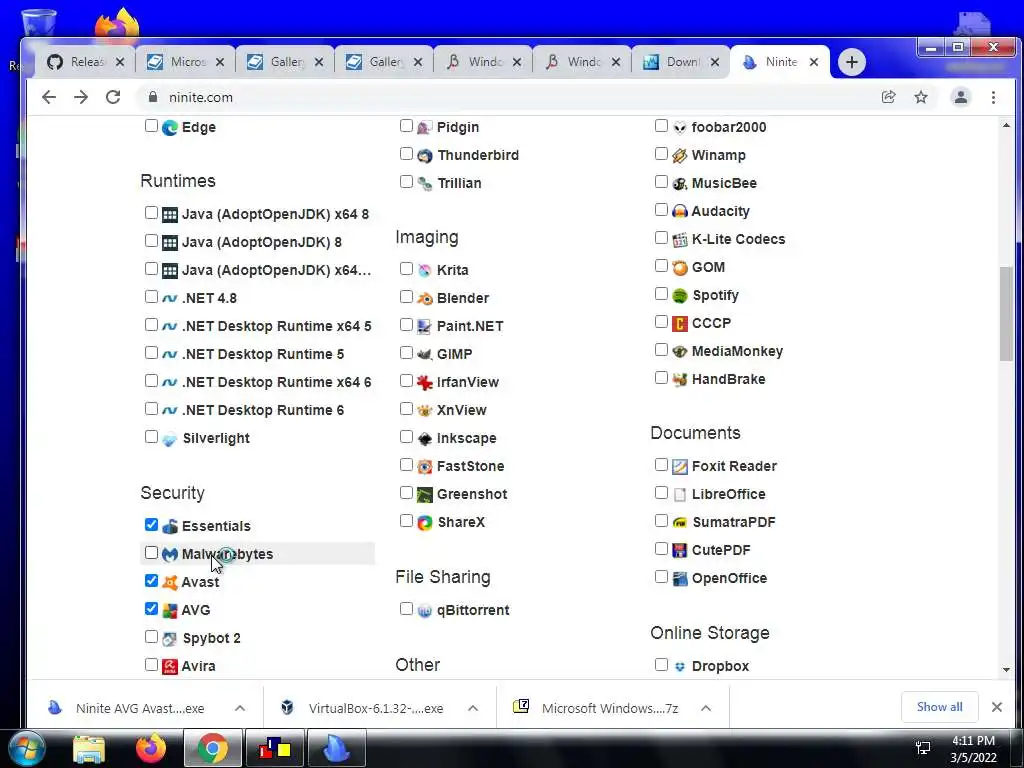Uncheck the AVG checkbox

151,609
